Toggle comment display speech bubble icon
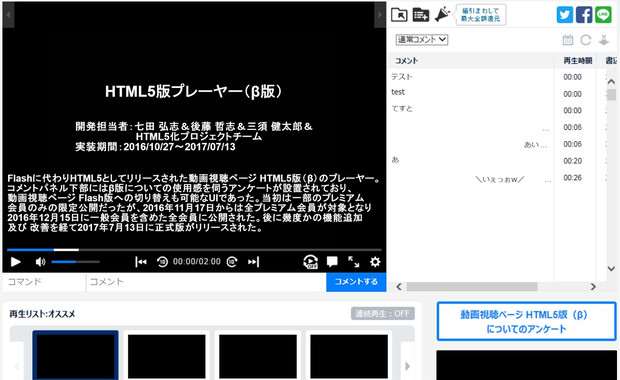 coord(332,262)
